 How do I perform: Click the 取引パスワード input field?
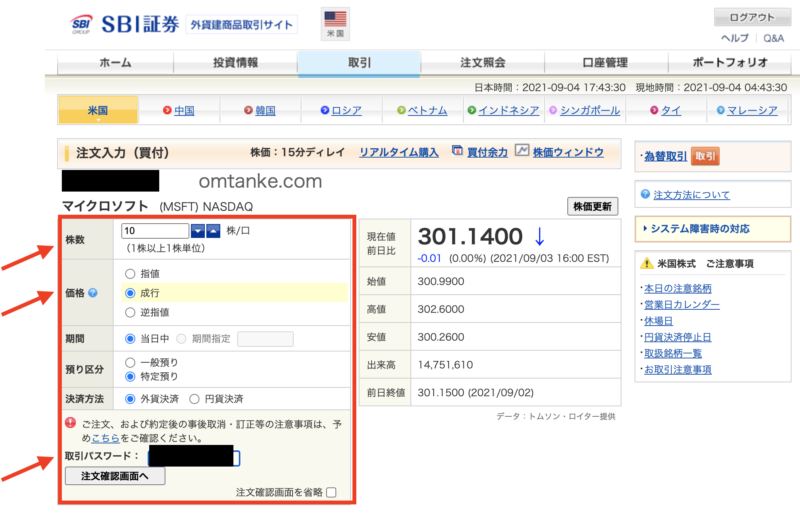click(x=194, y=456)
